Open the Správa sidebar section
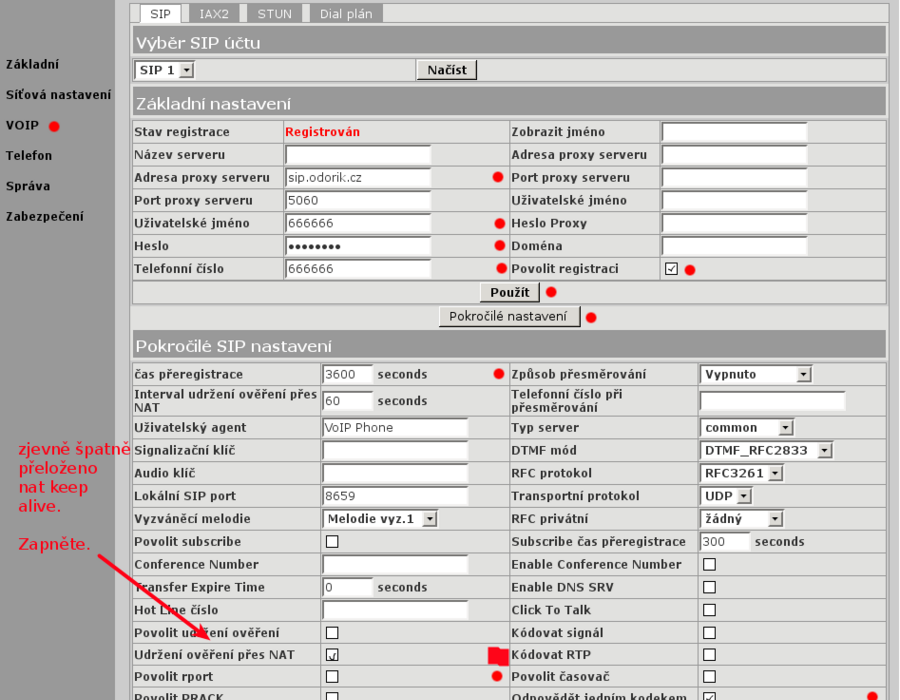Viewport: 900px width, 700px height. [28, 186]
